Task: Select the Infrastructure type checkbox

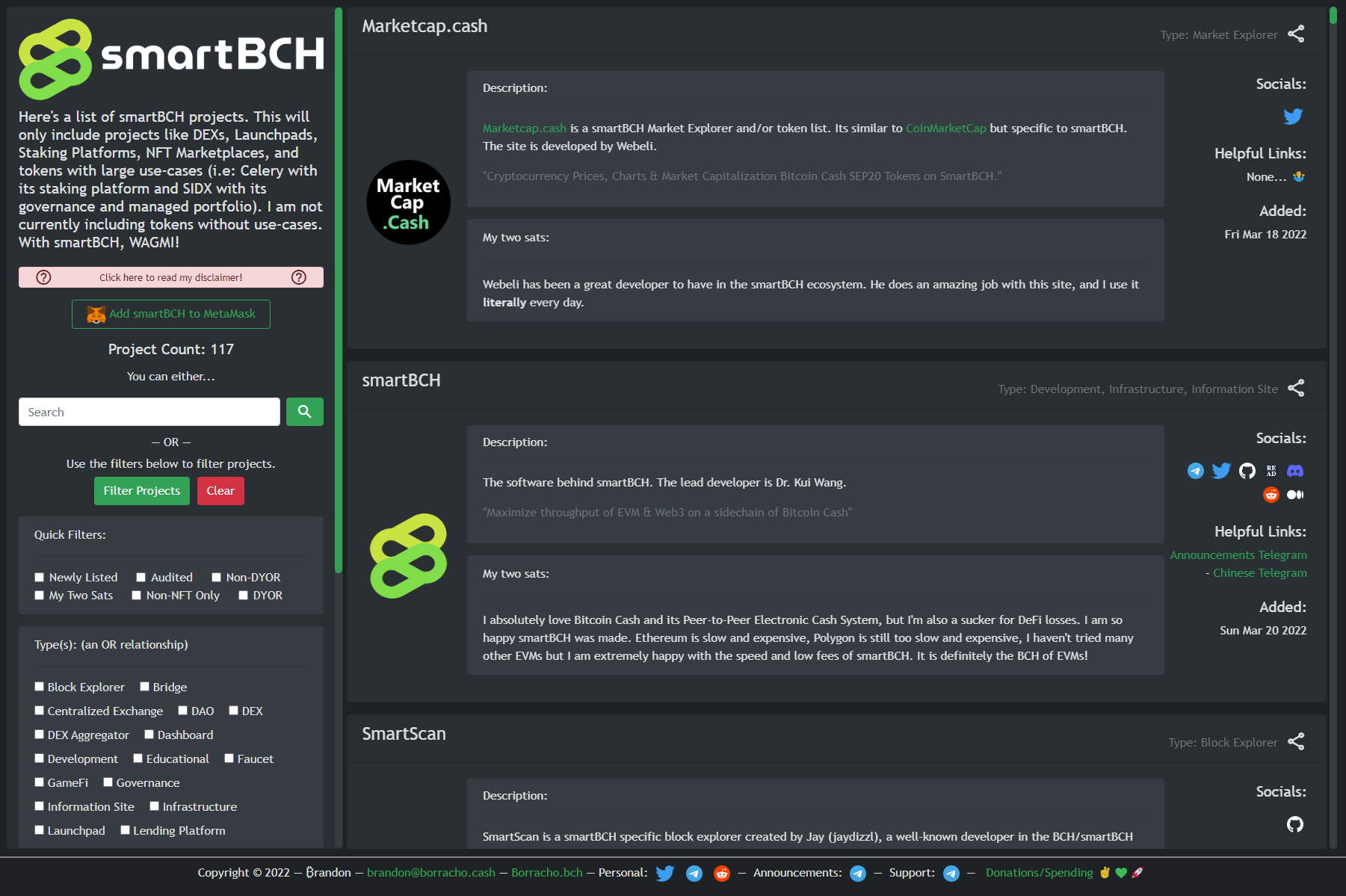Action: [155, 806]
